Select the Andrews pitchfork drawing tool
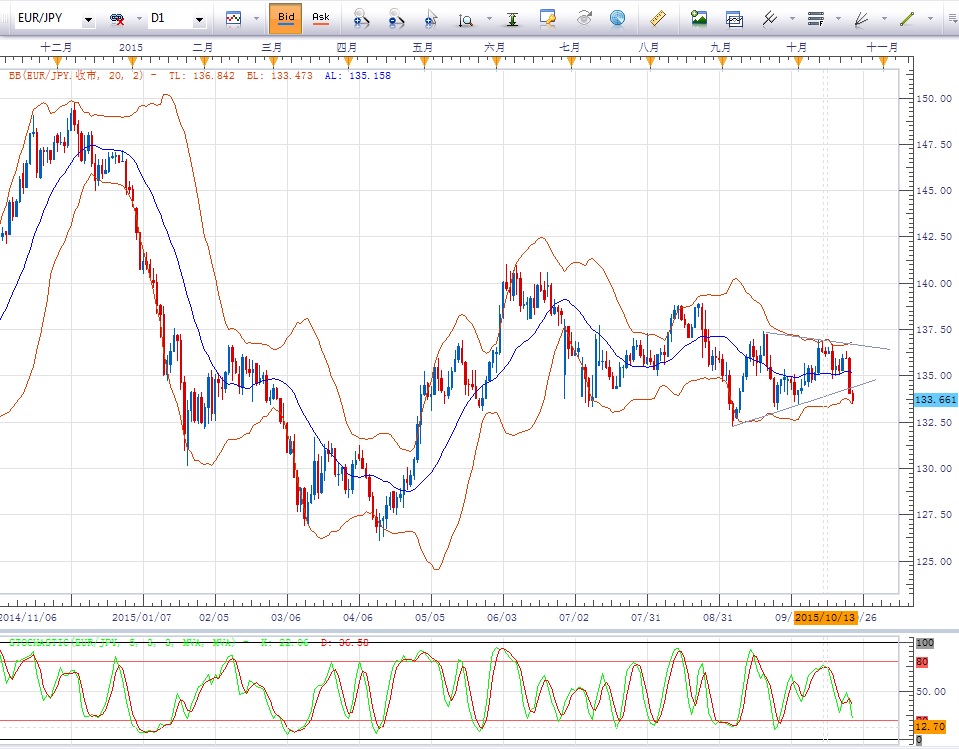The width and height of the screenshot is (959, 749). point(770,18)
